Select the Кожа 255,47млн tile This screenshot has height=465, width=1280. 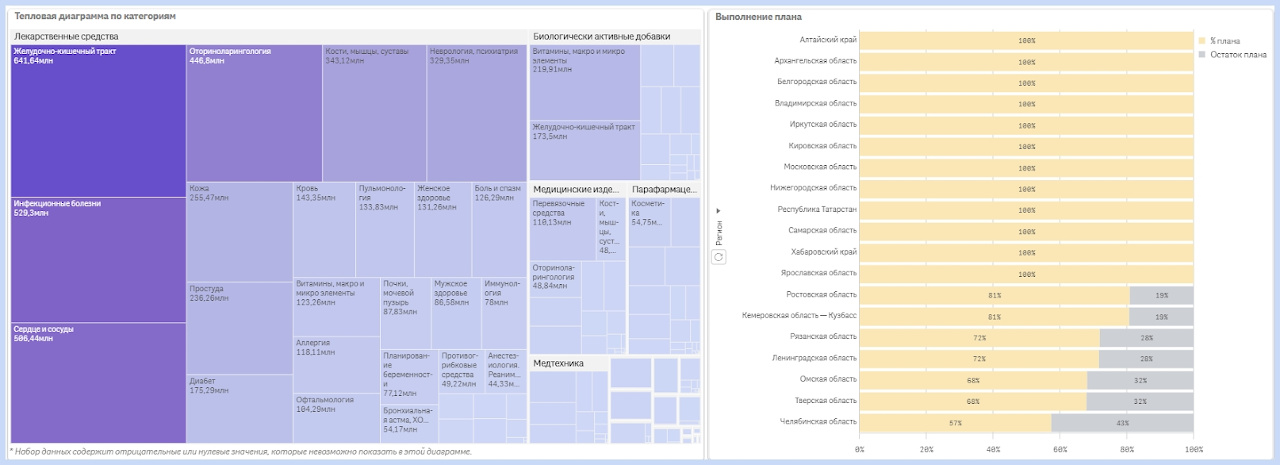[x=239, y=232]
